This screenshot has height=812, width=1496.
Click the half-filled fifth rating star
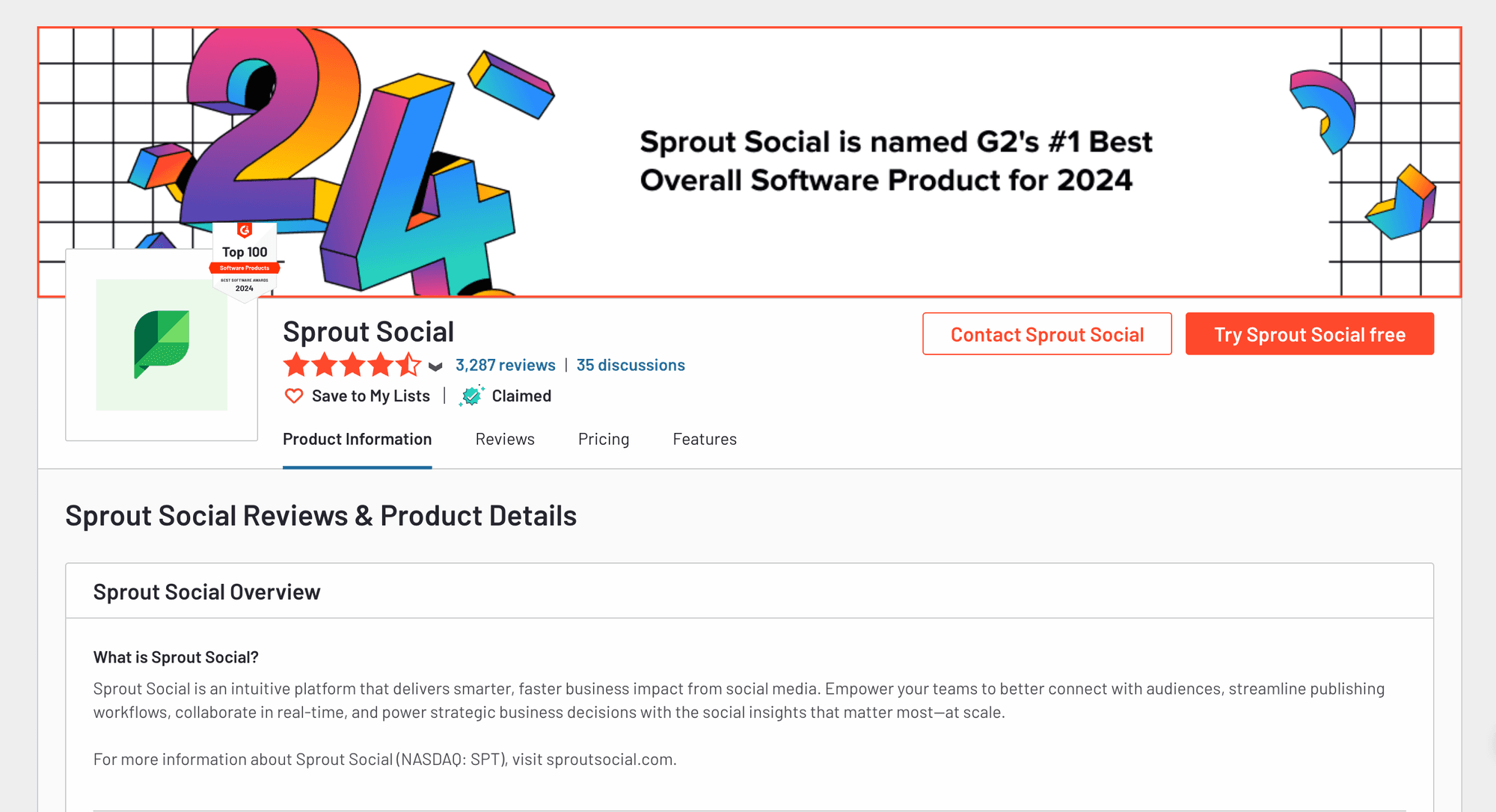[x=408, y=365]
